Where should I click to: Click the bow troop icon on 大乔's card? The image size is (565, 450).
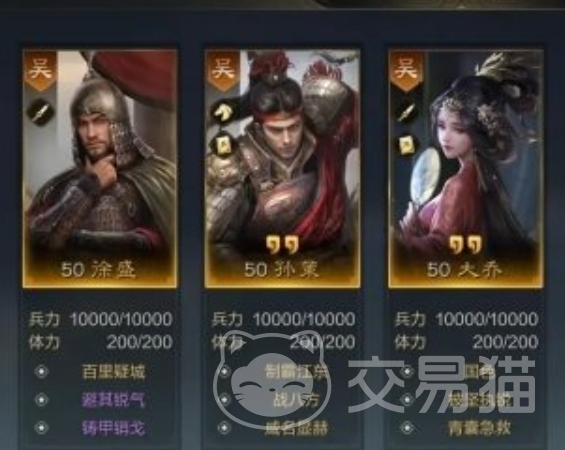pyautogui.click(x=406, y=112)
